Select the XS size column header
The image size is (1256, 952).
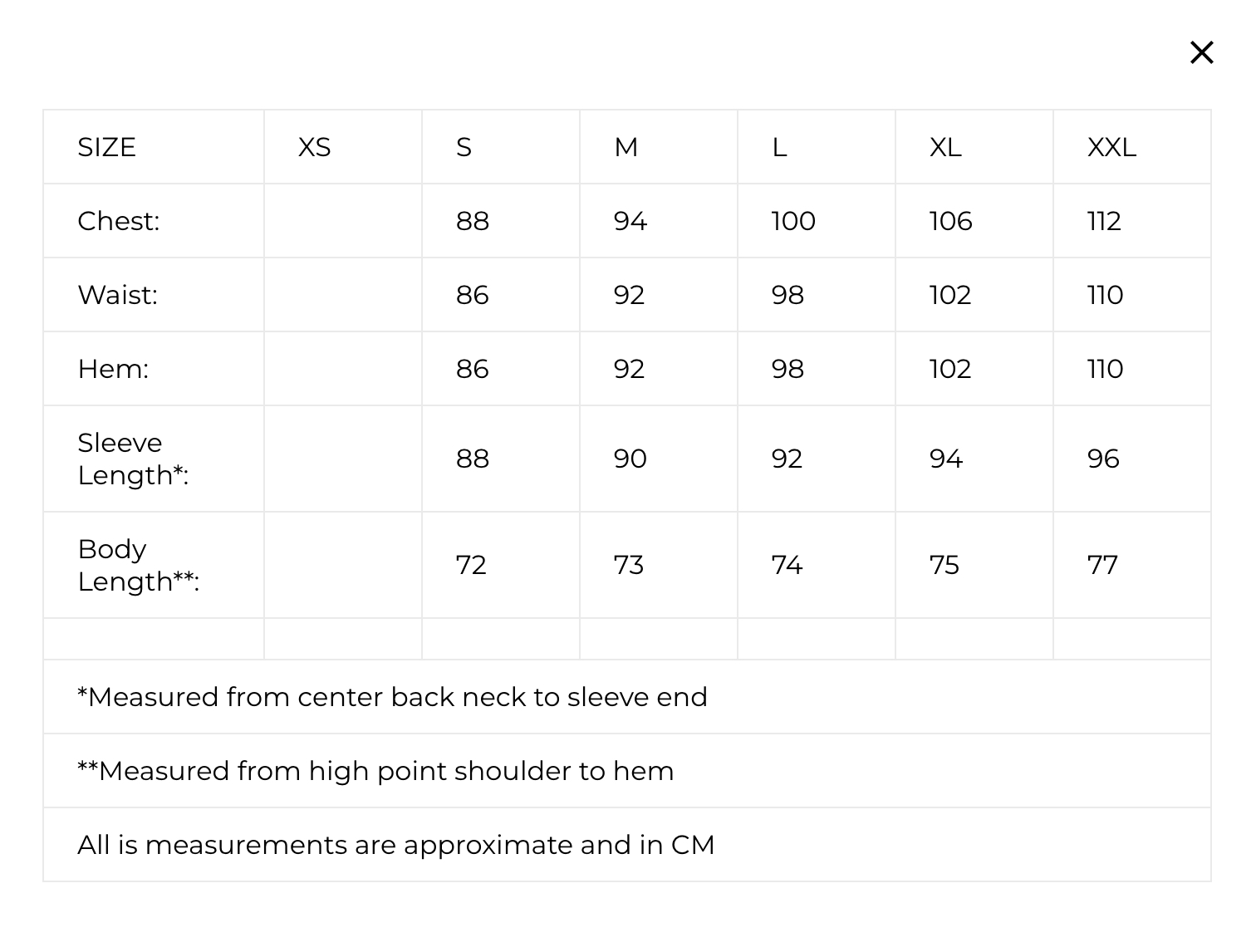[x=314, y=147]
